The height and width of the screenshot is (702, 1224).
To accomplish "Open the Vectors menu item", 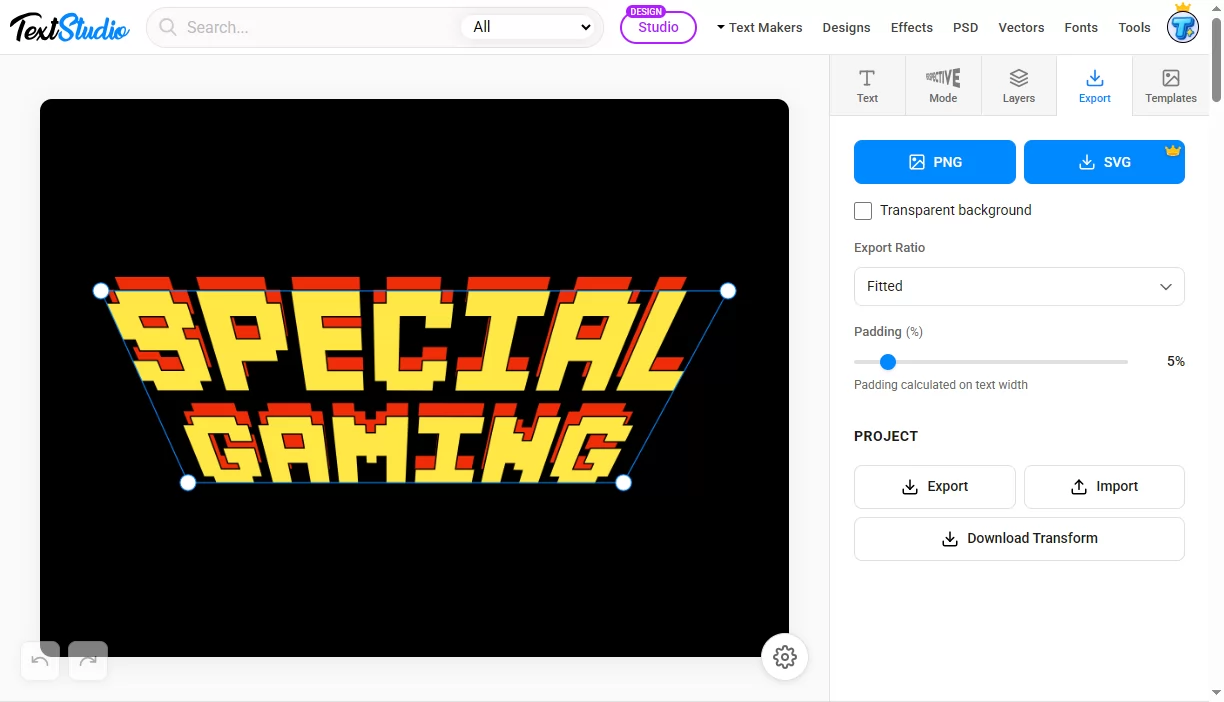I will click(x=1021, y=27).
